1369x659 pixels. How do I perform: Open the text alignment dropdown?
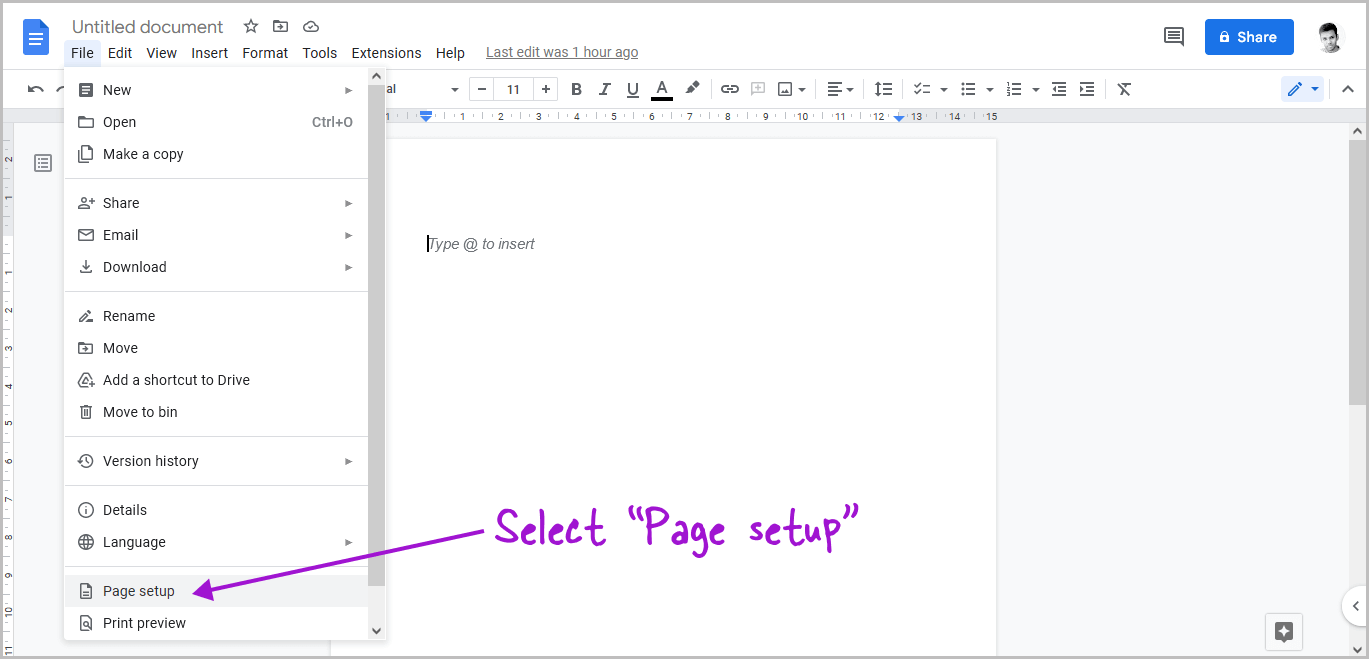click(x=840, y=89)
